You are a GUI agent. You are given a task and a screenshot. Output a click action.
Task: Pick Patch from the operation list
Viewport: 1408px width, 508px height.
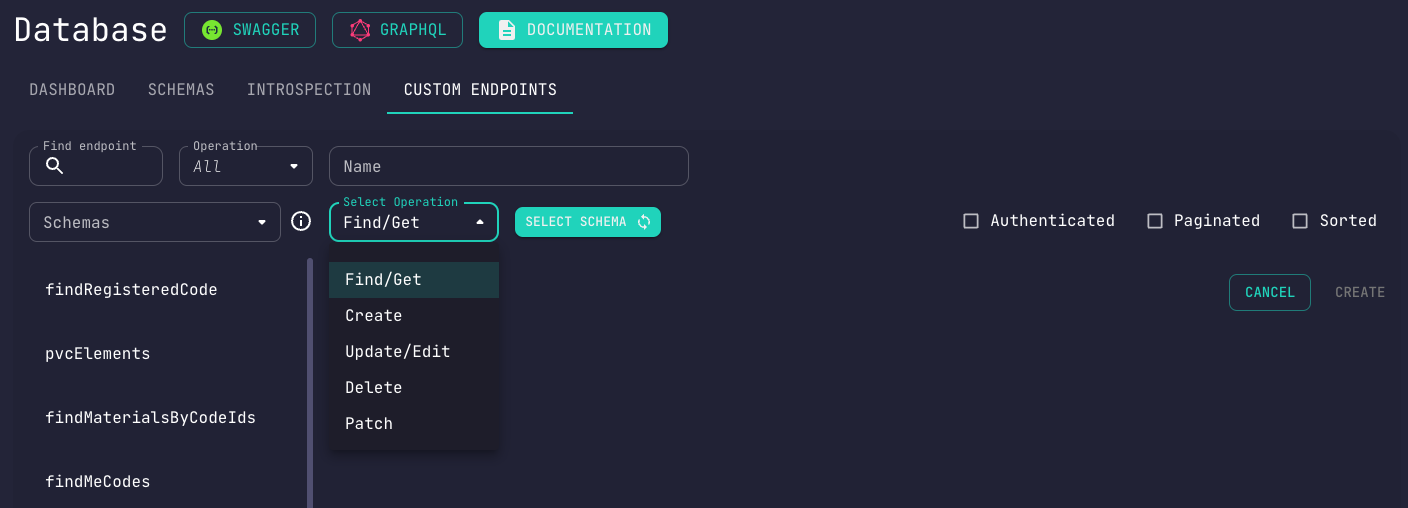(414, 424)
